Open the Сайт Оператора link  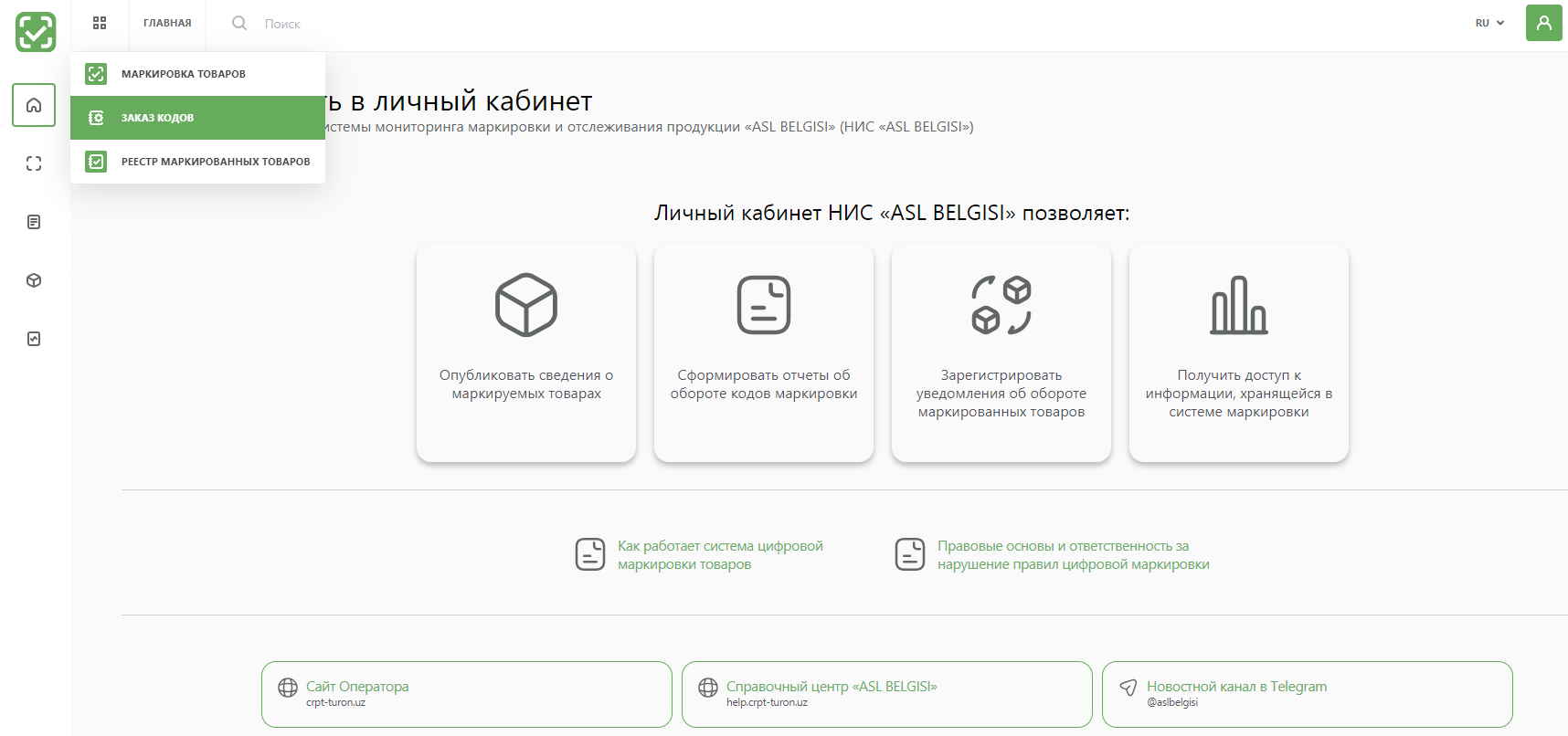coord(357,687)
